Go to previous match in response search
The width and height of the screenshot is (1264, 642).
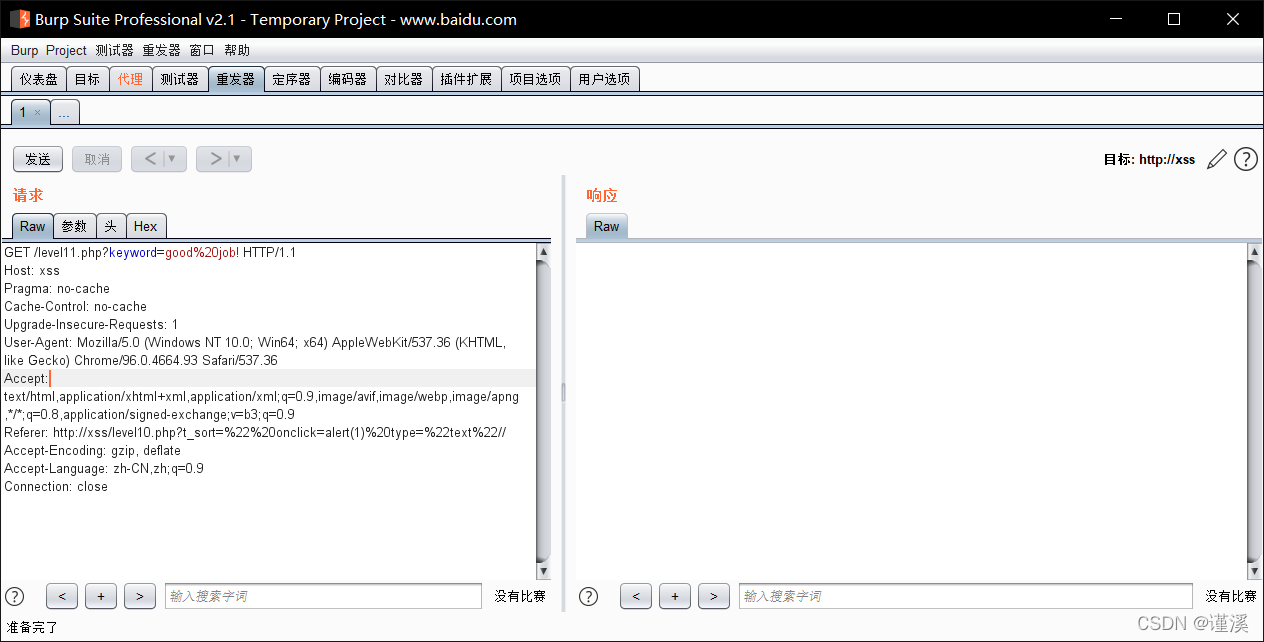(636, 596)
